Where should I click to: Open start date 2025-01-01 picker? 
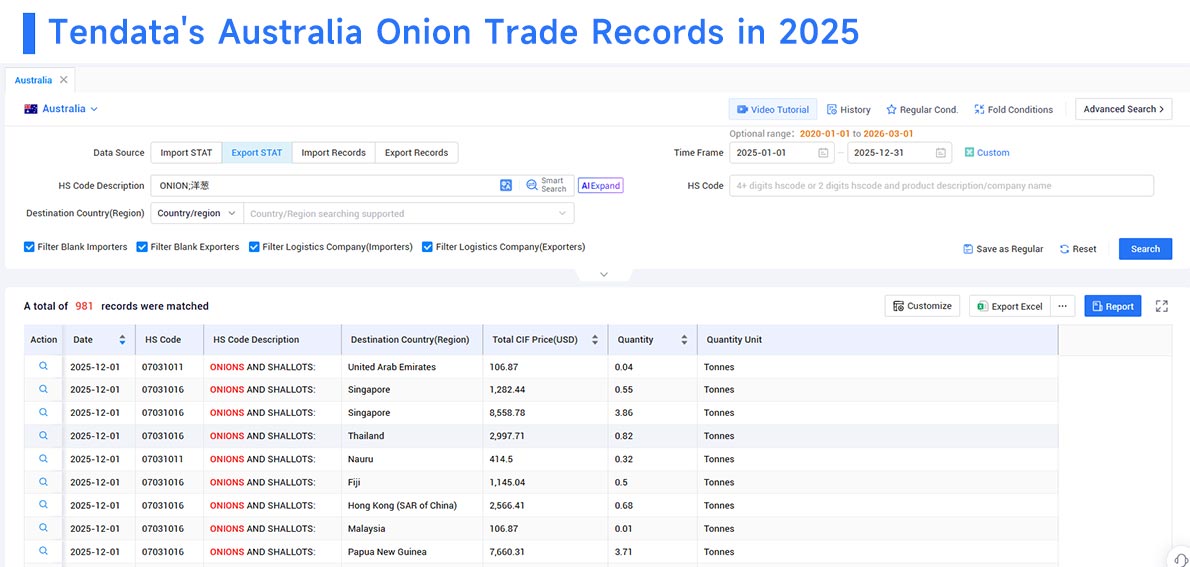pyautogui.click(x=782, y=153)
